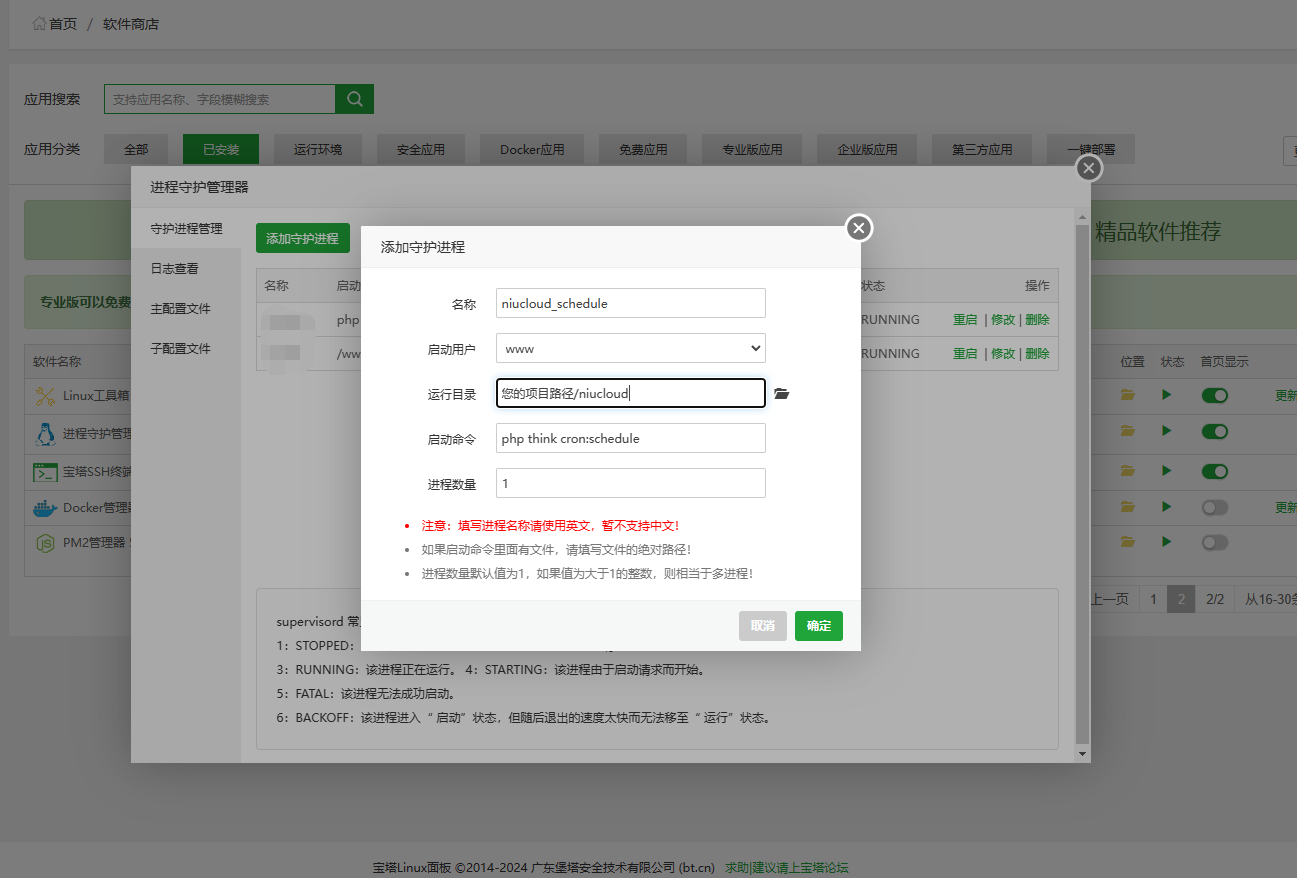The width and height of the screenshot is (1297, 878).
Task: Enable homepage display switch for Docker管理器 row
Action: tap(1214, 508)
